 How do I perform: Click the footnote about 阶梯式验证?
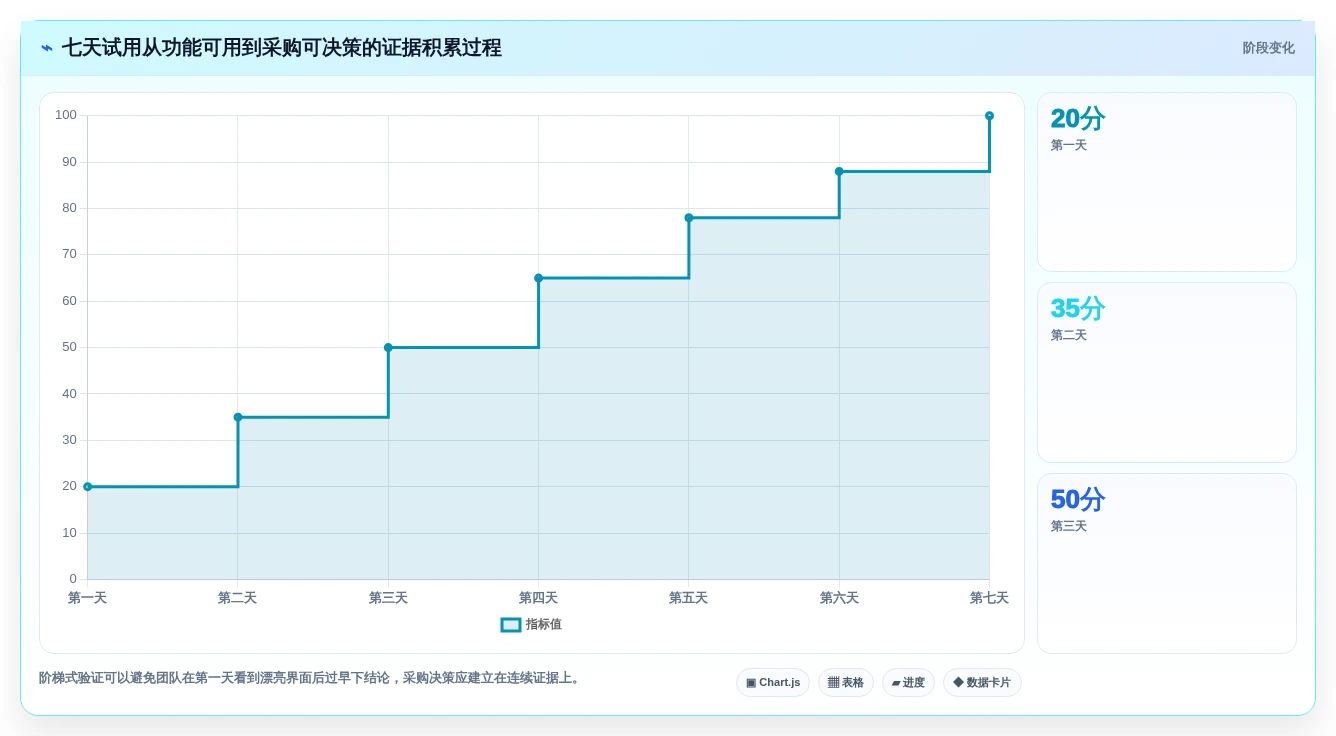[x=311, y=678]
